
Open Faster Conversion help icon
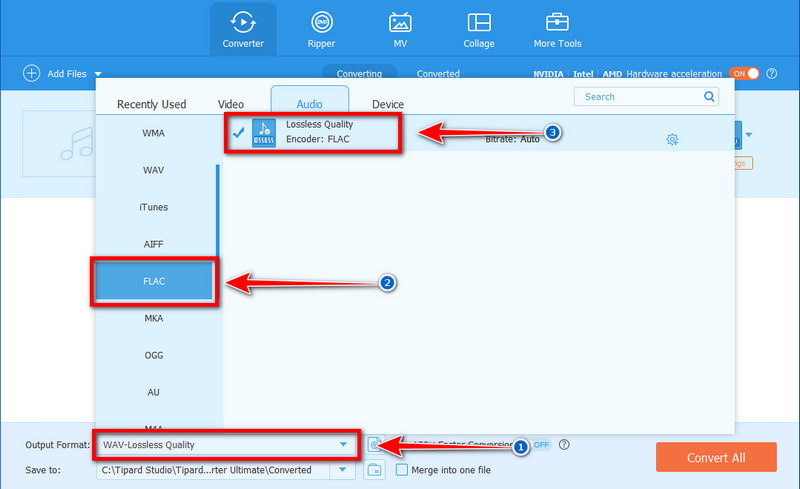pos(564,445)
